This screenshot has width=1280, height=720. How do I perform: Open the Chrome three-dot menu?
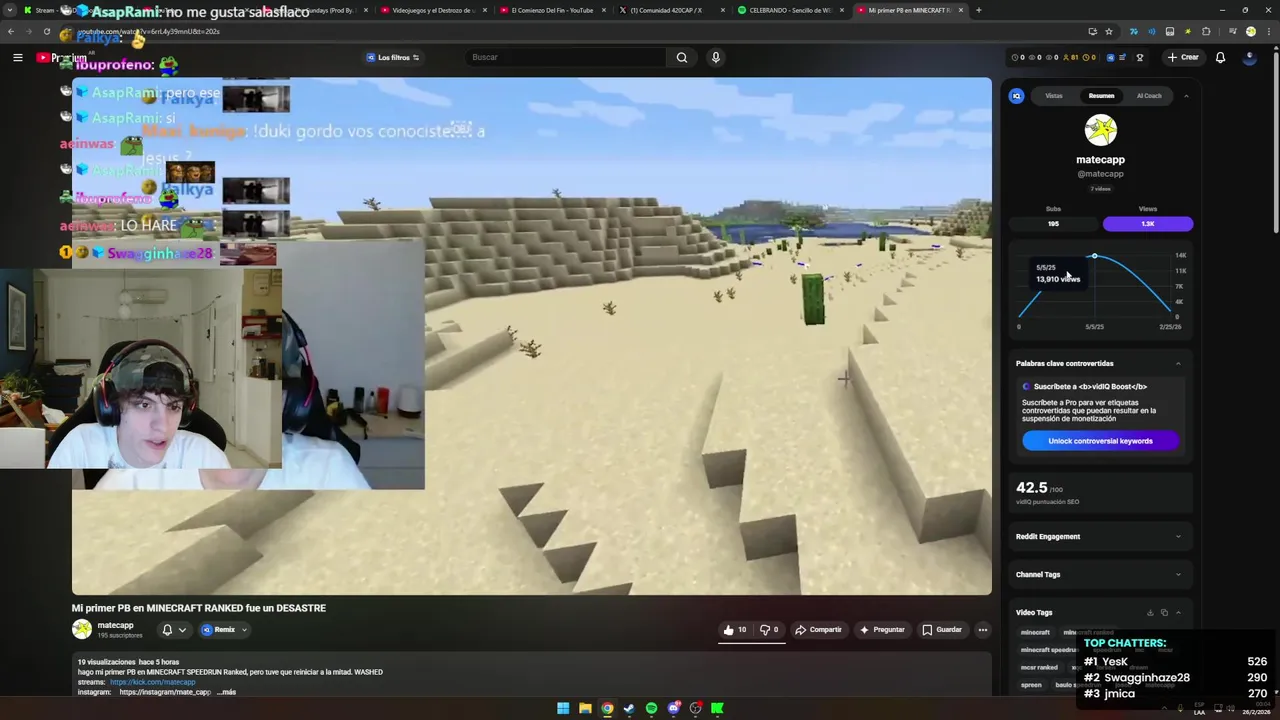(1268, 31)
